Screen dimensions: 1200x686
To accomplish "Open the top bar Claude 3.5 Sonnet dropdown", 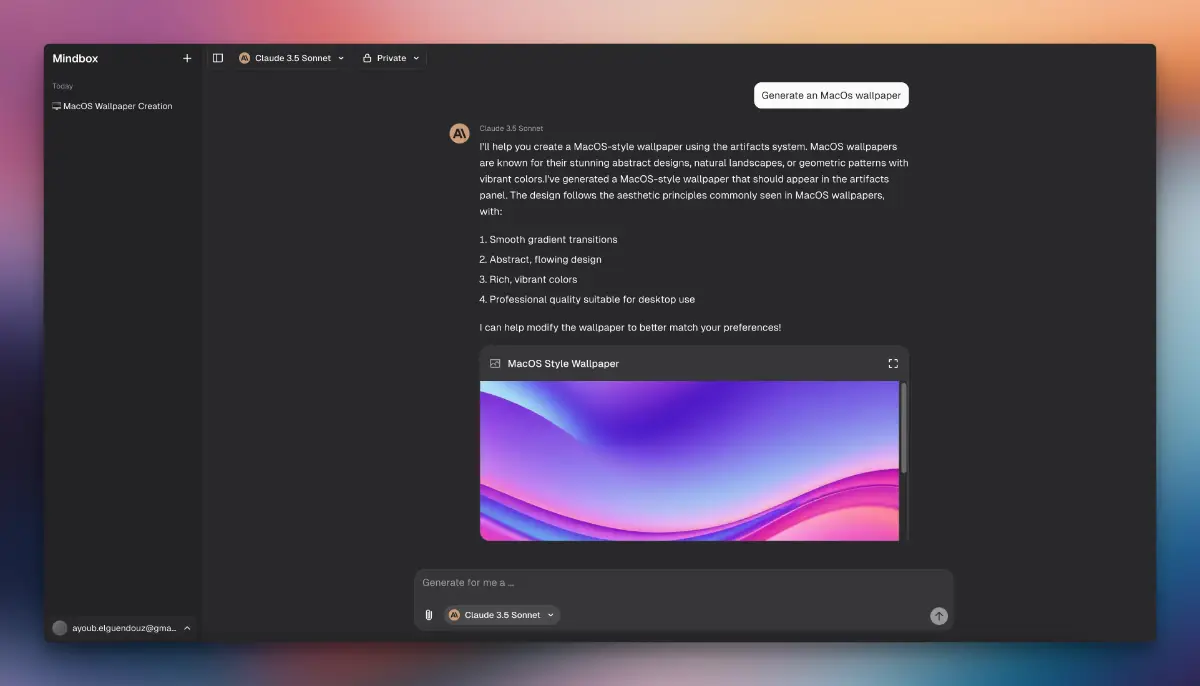I will pyautogui.click(x=292, y=59).
